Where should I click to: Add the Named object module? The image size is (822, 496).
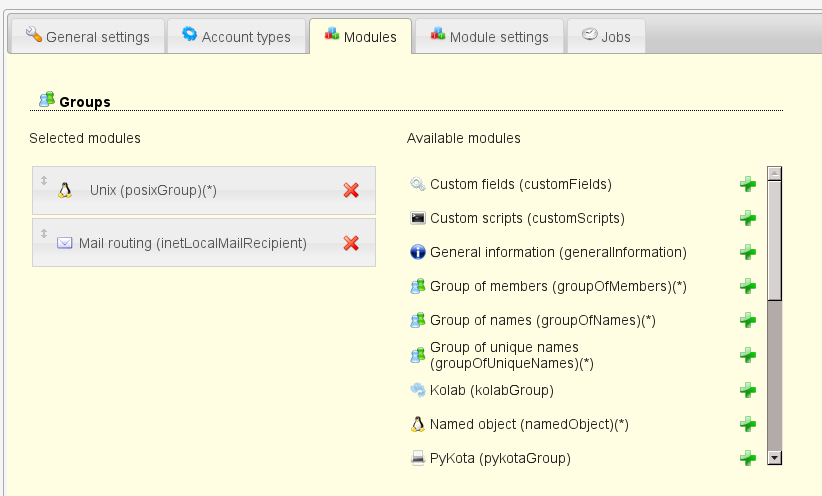click(x=747, y=424)
